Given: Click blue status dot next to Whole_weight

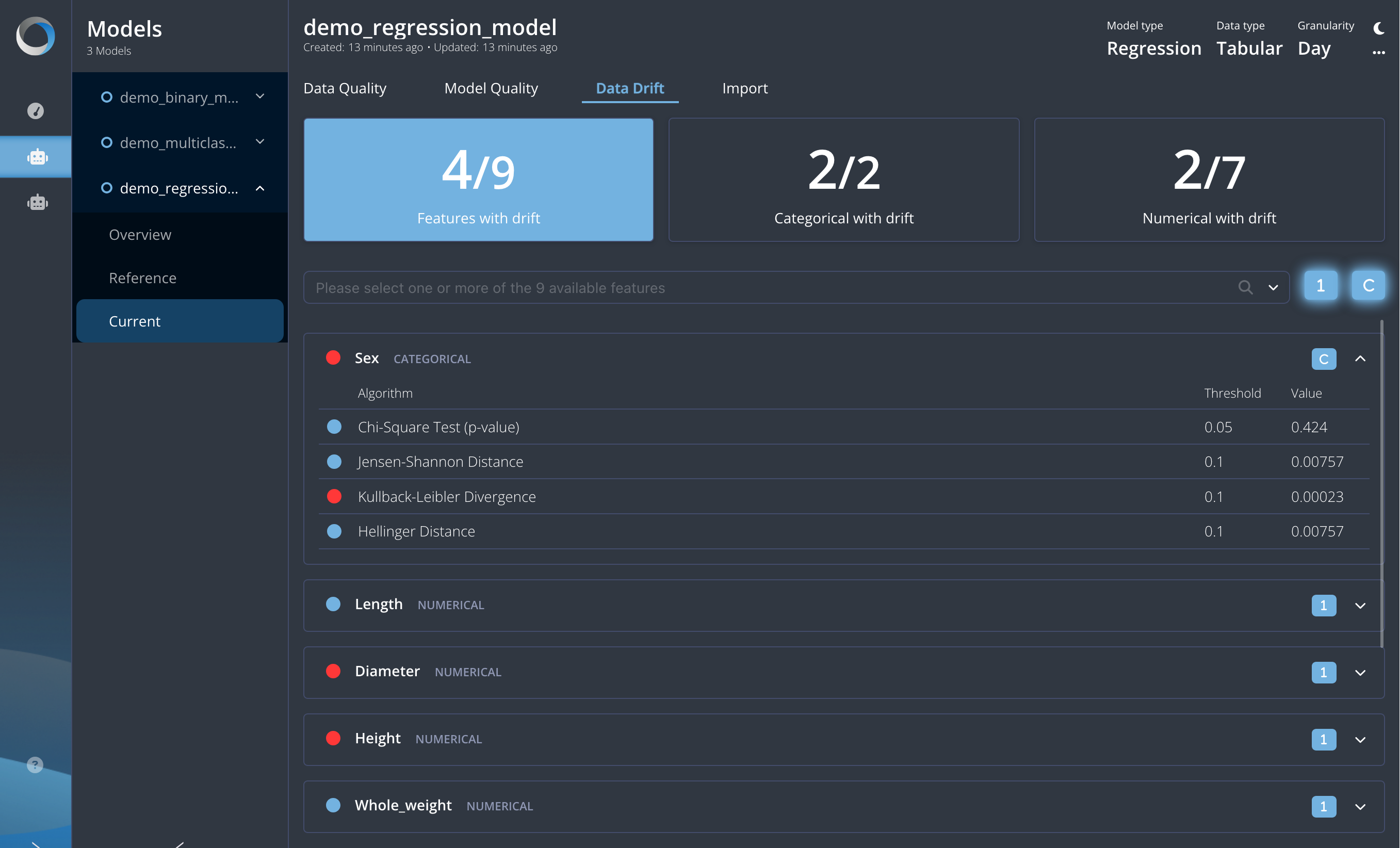Looking at the screenshot, I should point(334,805).
